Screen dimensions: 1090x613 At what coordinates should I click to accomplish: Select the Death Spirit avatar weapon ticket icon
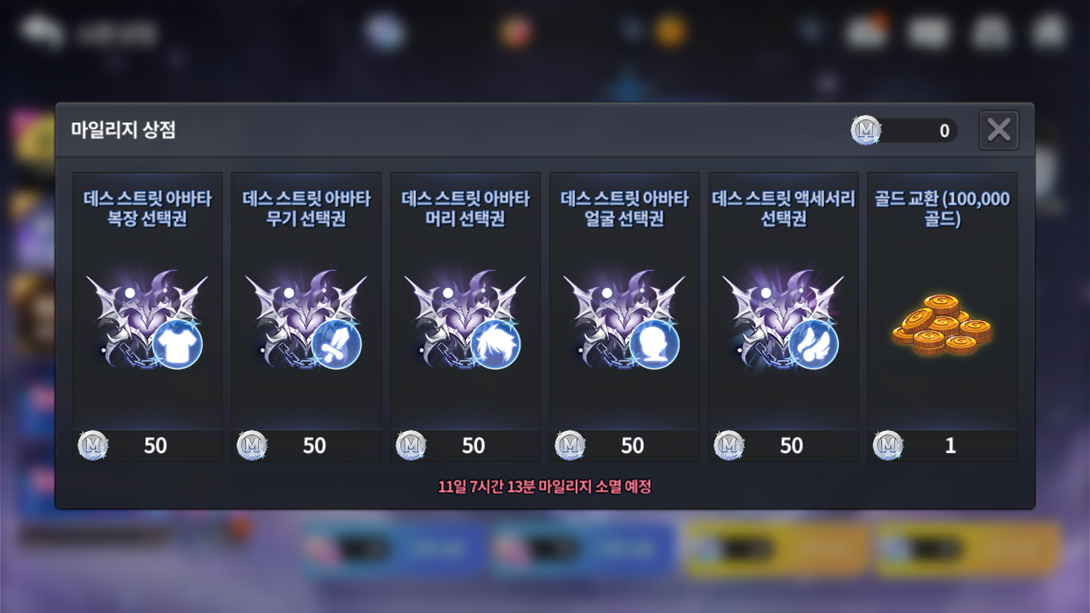tap(306, 319)
